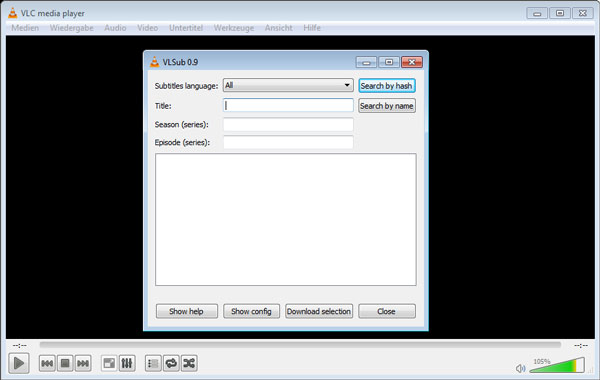This screenshot has height=380, width=600.
Task: Expand the Subtitles language dropdown
Action: coord(288,85)
